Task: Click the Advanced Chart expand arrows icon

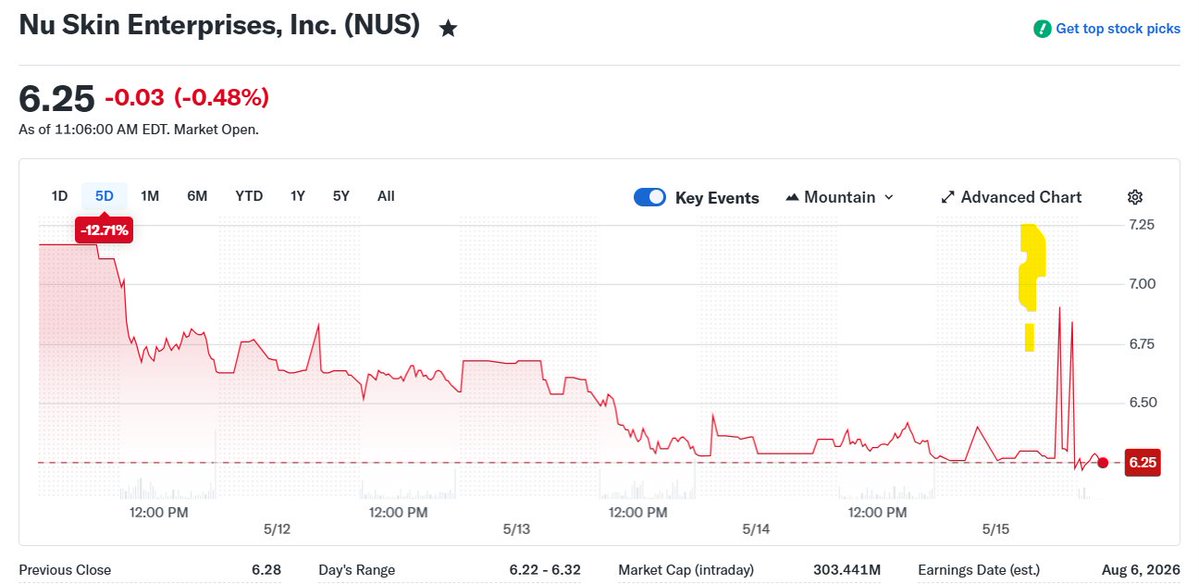Action: [x=947, y=197]
